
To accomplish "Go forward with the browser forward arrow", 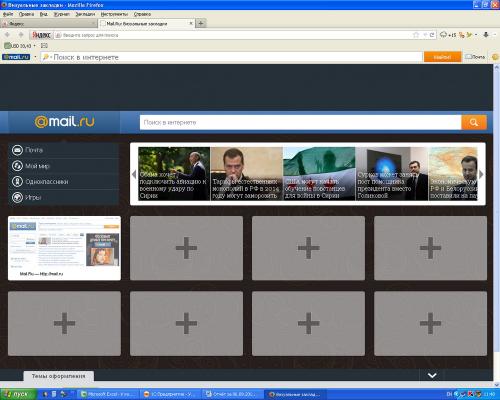I will (x=21, y=35).
